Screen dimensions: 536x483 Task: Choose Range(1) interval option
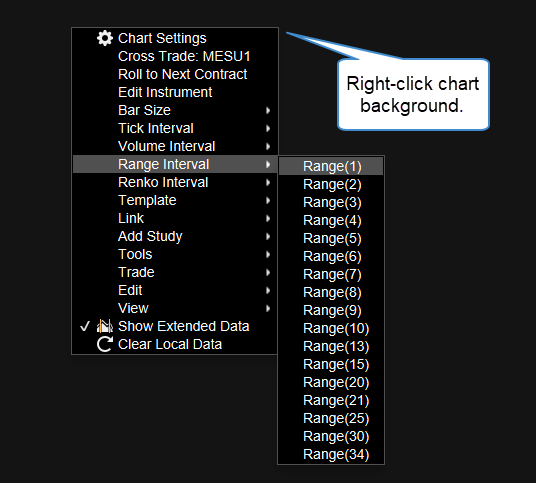click(x=331, y=166)
